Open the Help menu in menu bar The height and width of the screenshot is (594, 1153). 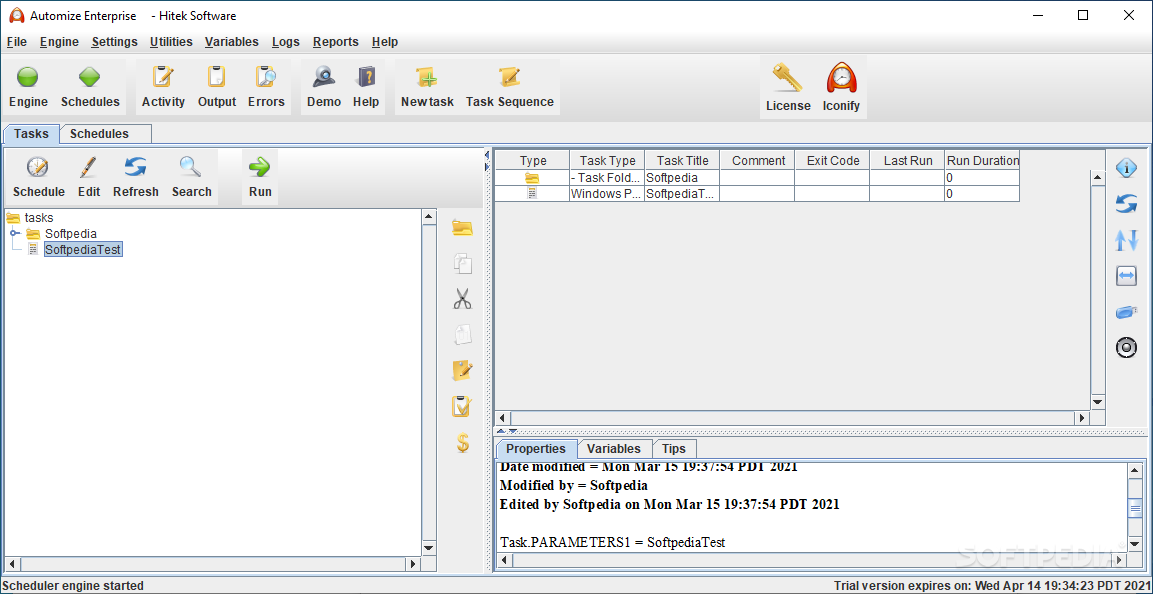pos(385,42)
